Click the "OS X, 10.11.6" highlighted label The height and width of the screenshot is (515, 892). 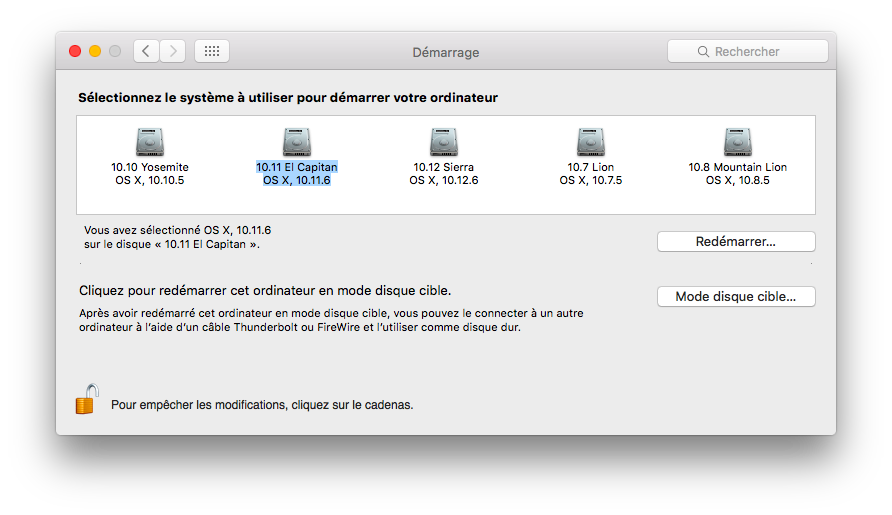coord(296,180)
